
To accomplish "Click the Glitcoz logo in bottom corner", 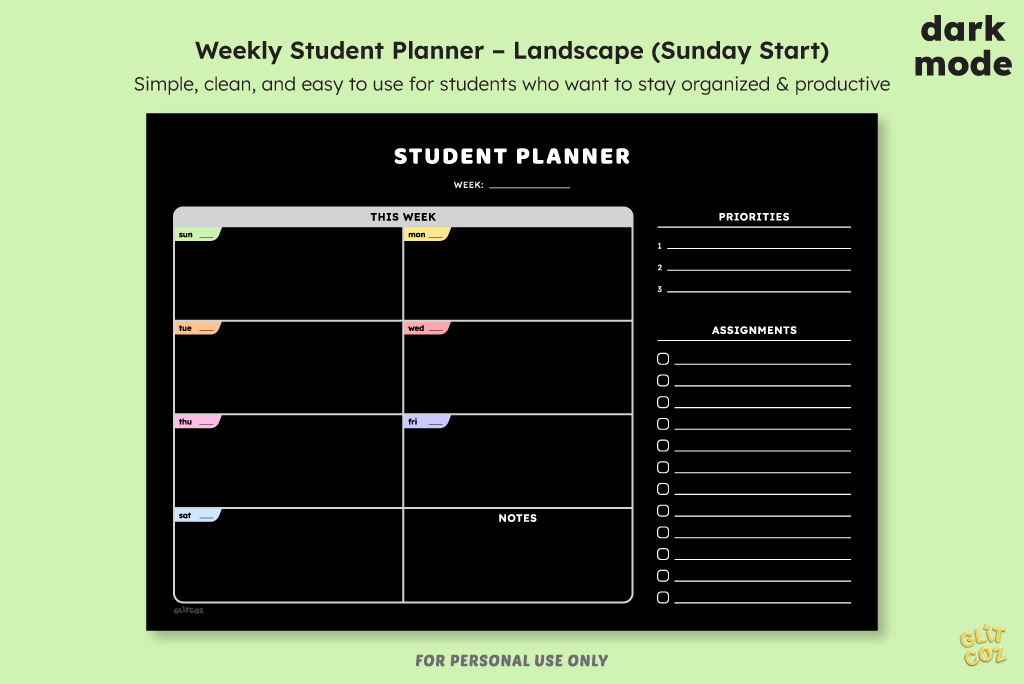I will (x=983, y=646).
